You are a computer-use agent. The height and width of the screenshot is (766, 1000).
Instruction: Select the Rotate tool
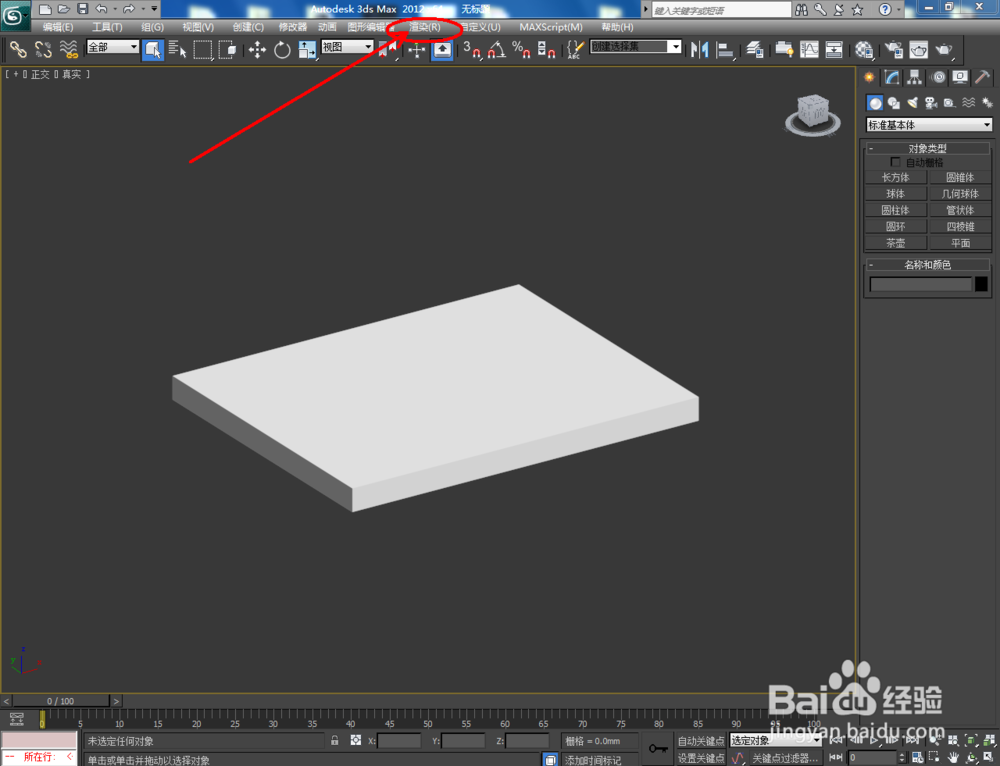(x=282, y=49)
